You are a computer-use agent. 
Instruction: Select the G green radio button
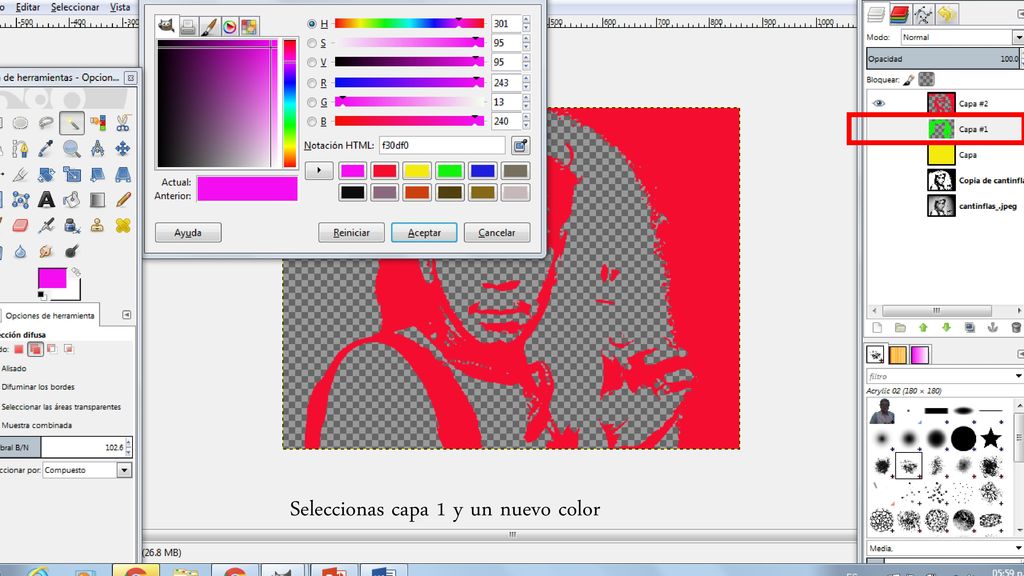[x=312, y=103]
